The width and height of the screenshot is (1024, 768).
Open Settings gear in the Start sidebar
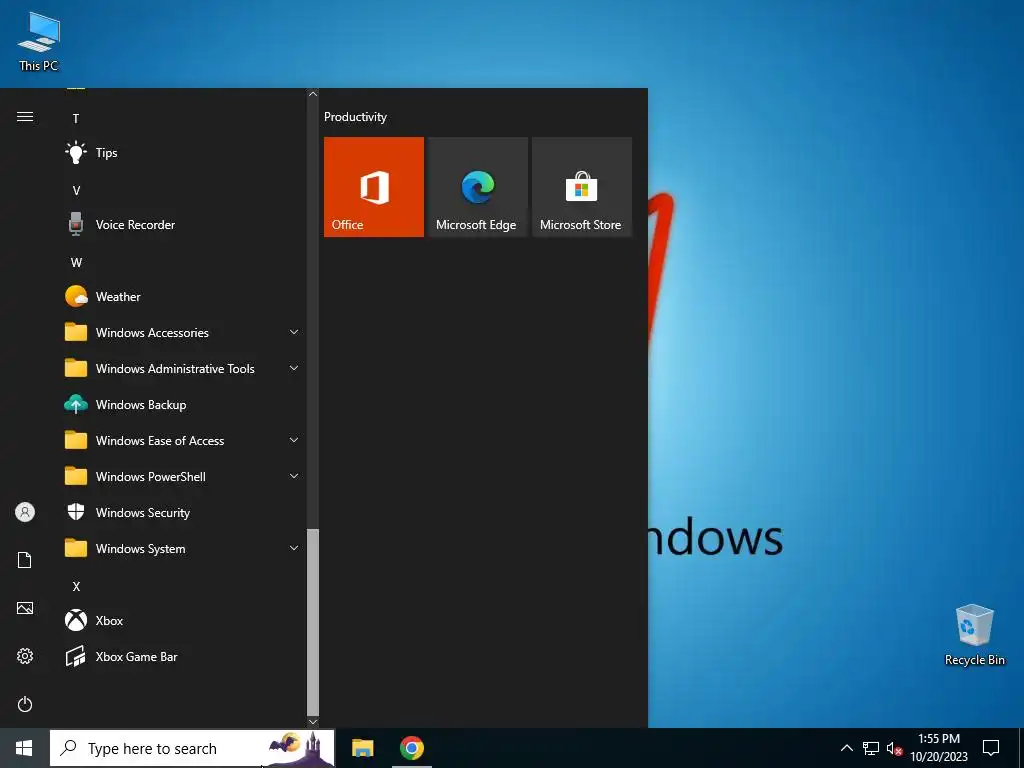coord(25,656)
